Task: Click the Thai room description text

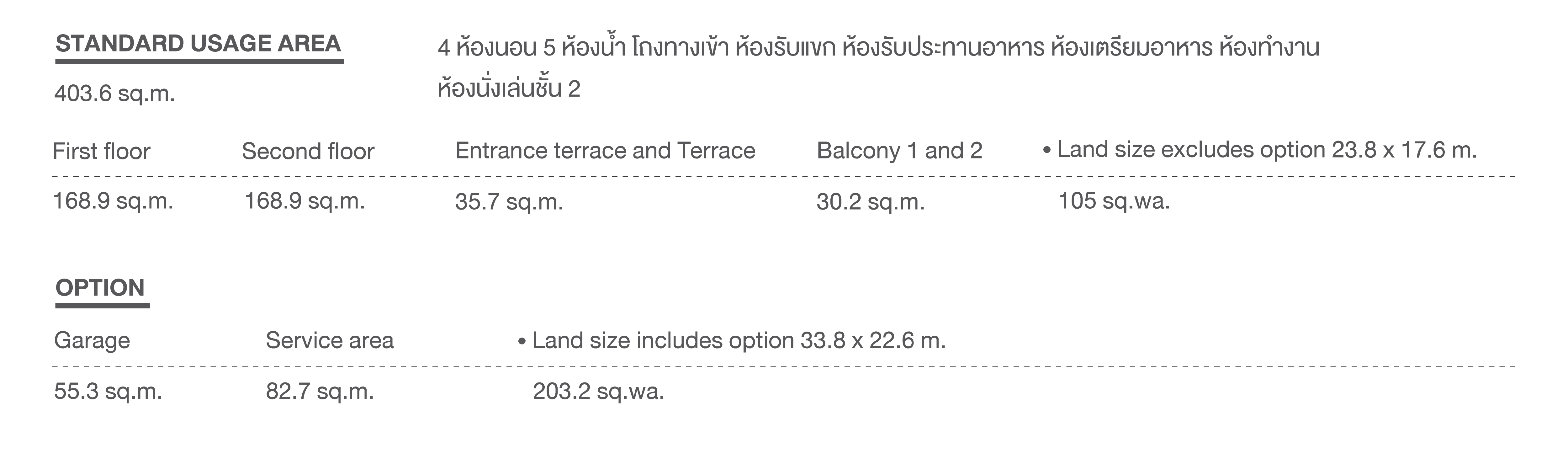Action: point(878,67)
